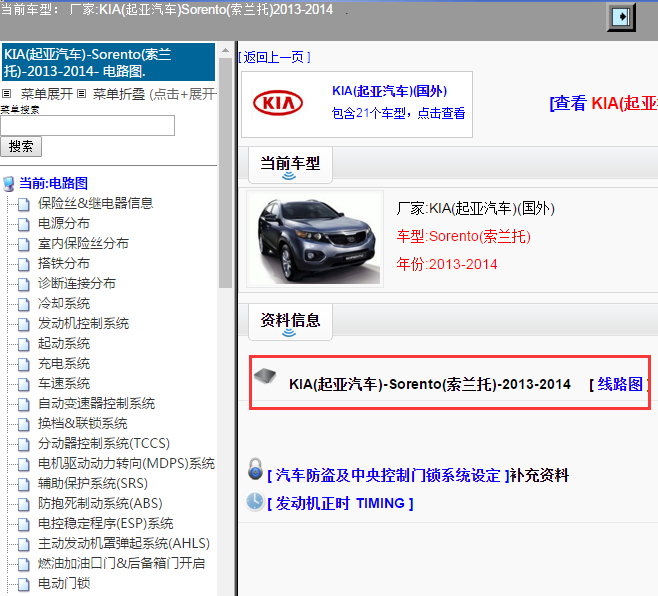The image size is (658, 596).
Task: Click page icon next to 防抱死制动系统(ABS)
Action: coord(24,505)
